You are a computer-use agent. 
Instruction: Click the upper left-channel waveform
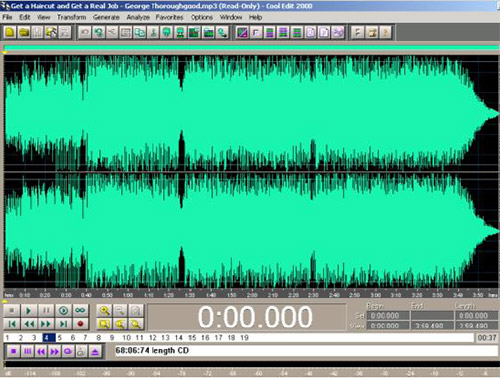click(x=251, y=113)
